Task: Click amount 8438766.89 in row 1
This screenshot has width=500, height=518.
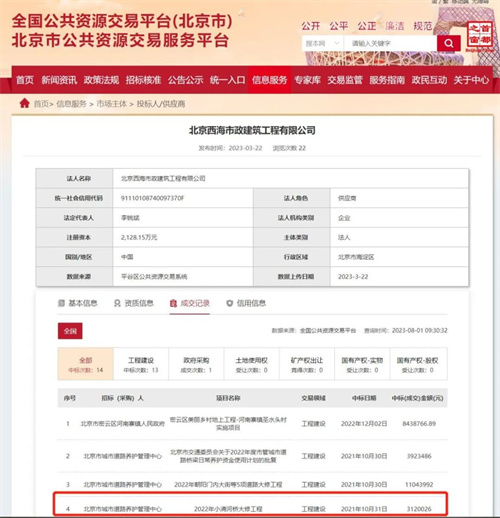Action: (x=419, y=424)
